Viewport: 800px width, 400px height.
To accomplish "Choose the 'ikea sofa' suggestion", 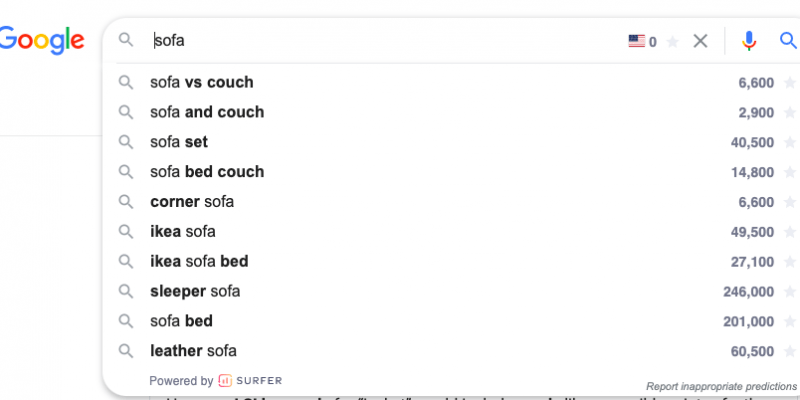I will (183, 232).
